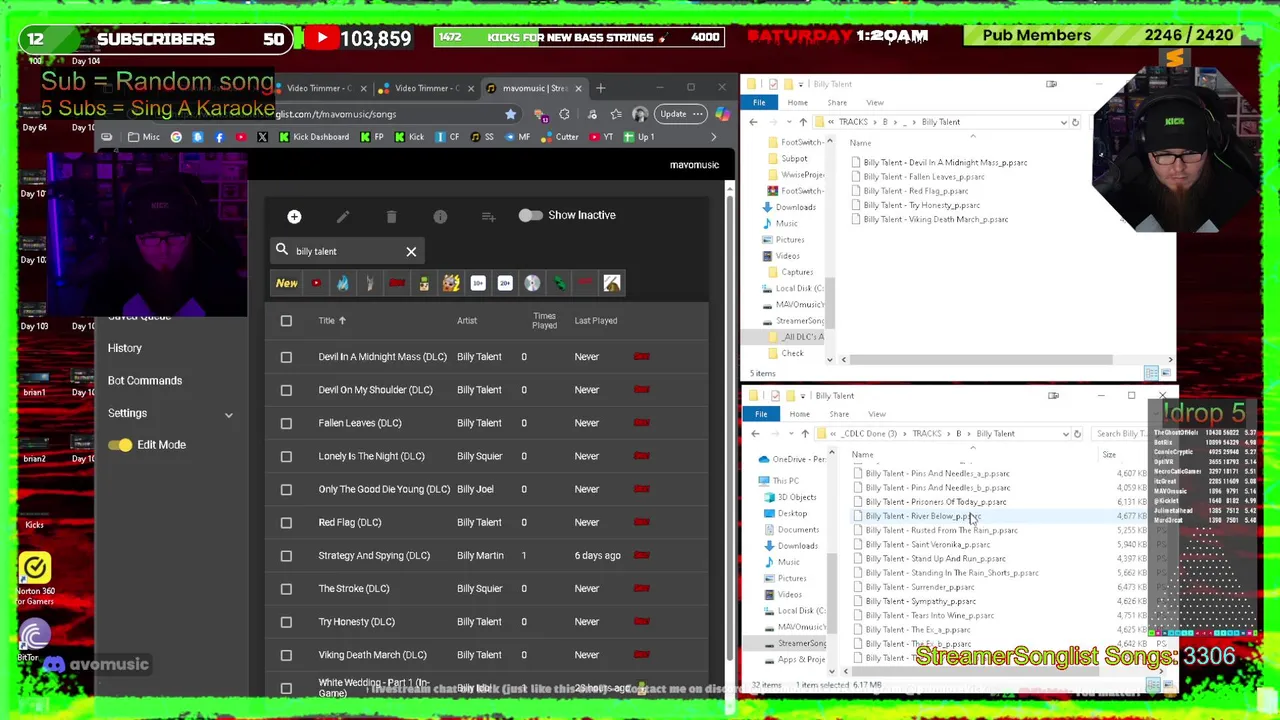Sort songs by Last Played column
This screenshot has width=1280, height=720.
(x=596, y=321)
